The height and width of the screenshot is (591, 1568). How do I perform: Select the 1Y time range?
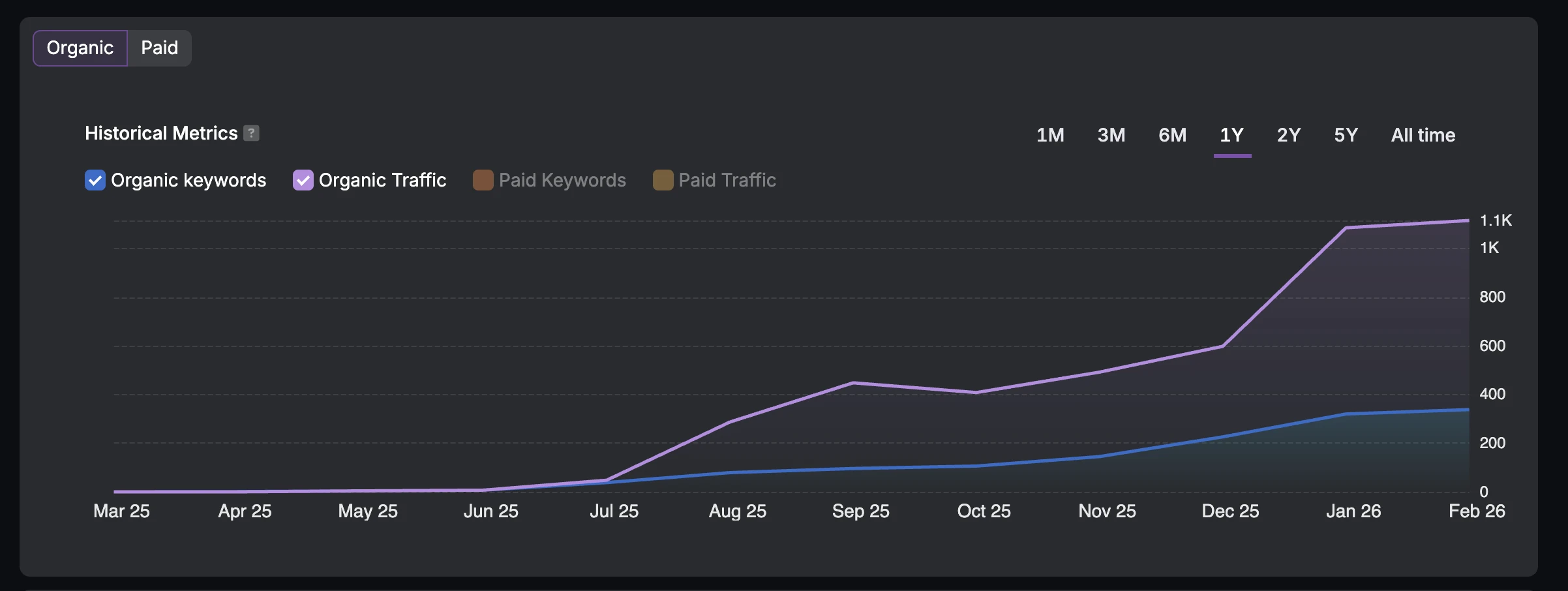(x=1231, y=135)
